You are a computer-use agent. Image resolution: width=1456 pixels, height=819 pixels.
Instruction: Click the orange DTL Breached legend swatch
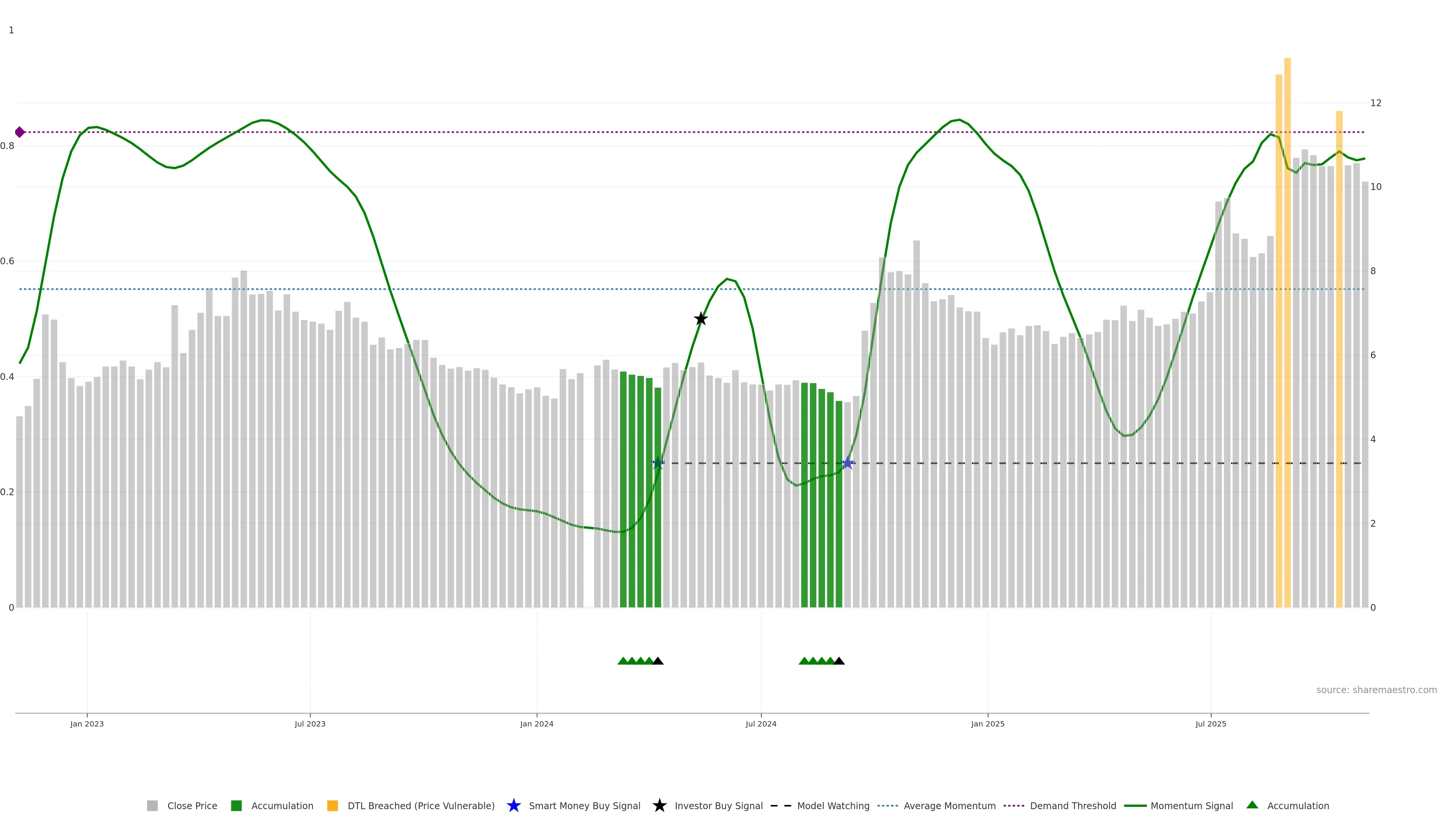333,806
